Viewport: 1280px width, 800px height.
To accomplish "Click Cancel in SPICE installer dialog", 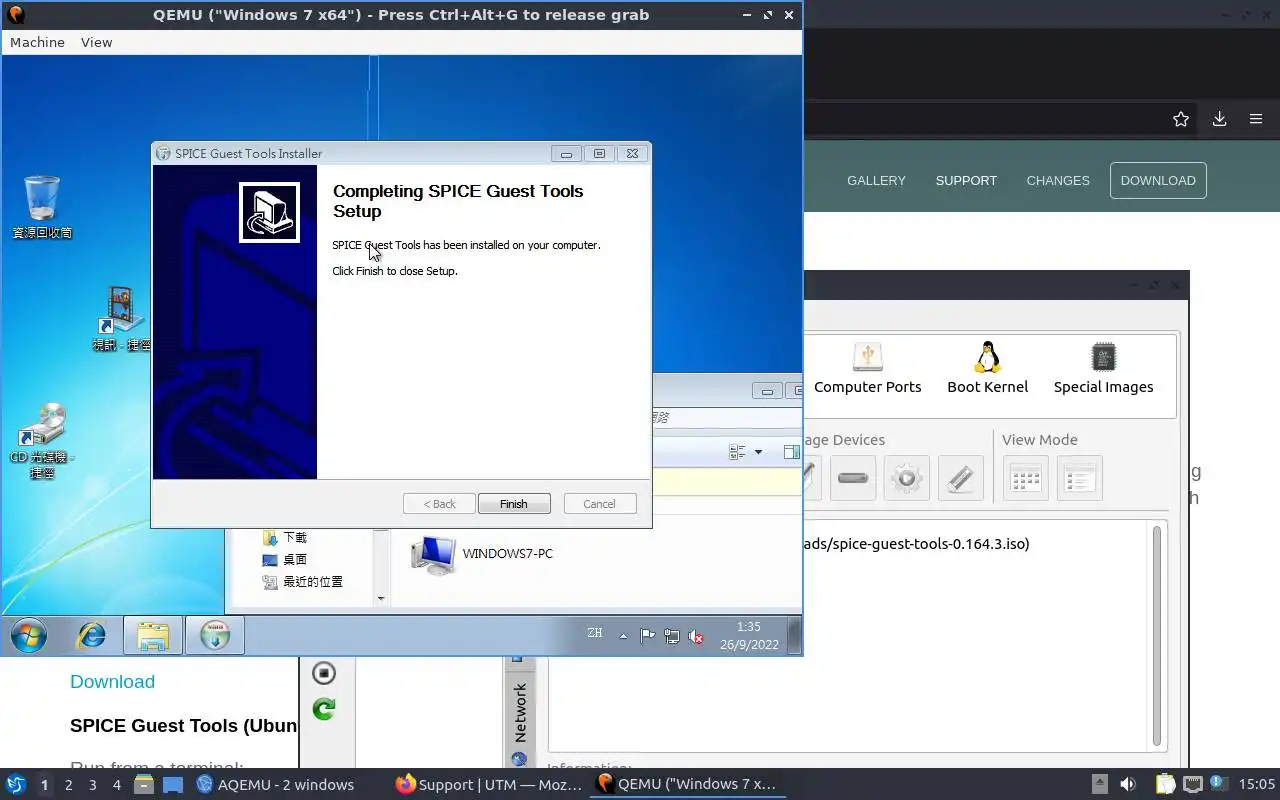I will coord(600,504).
